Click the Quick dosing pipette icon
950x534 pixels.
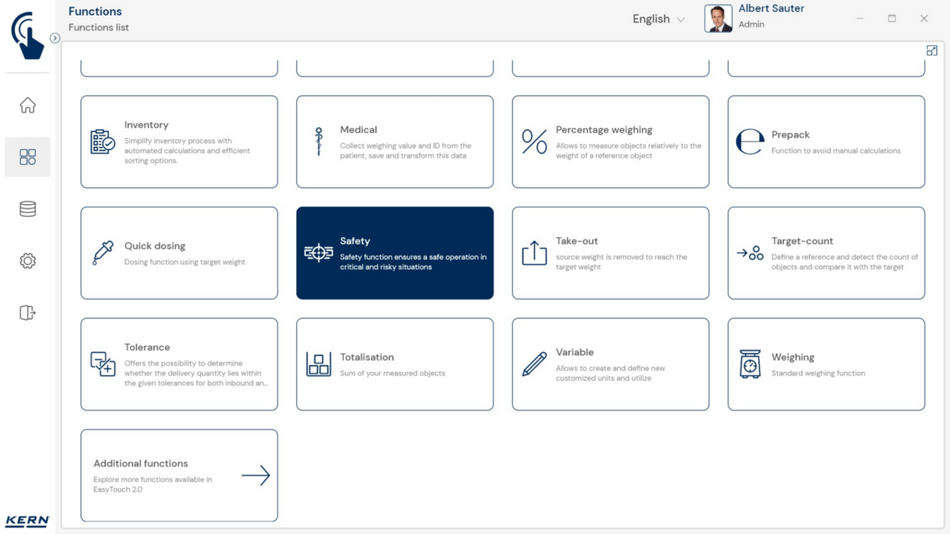point(103,253)
